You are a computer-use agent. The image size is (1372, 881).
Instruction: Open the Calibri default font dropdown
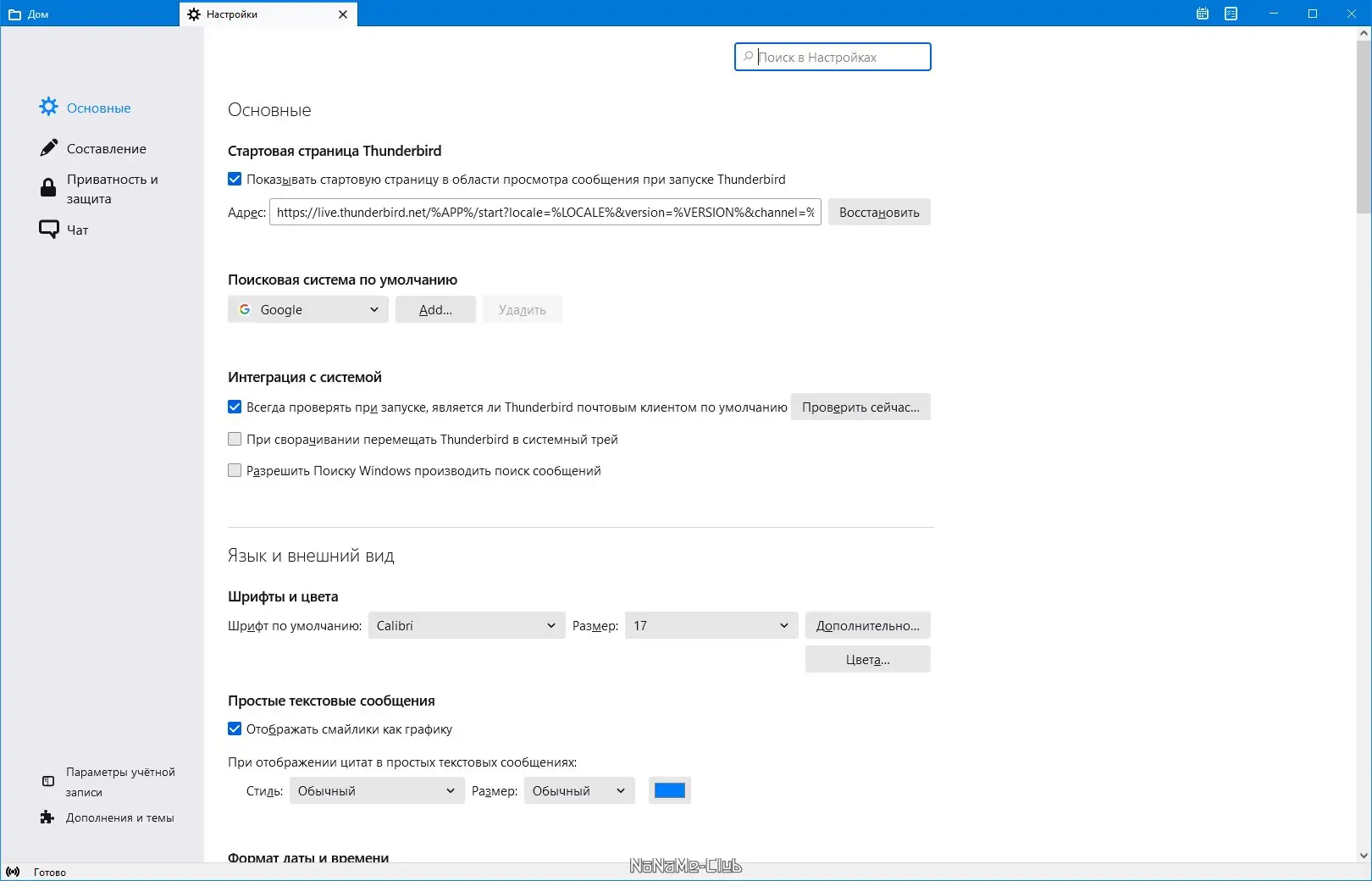(467, 625)
